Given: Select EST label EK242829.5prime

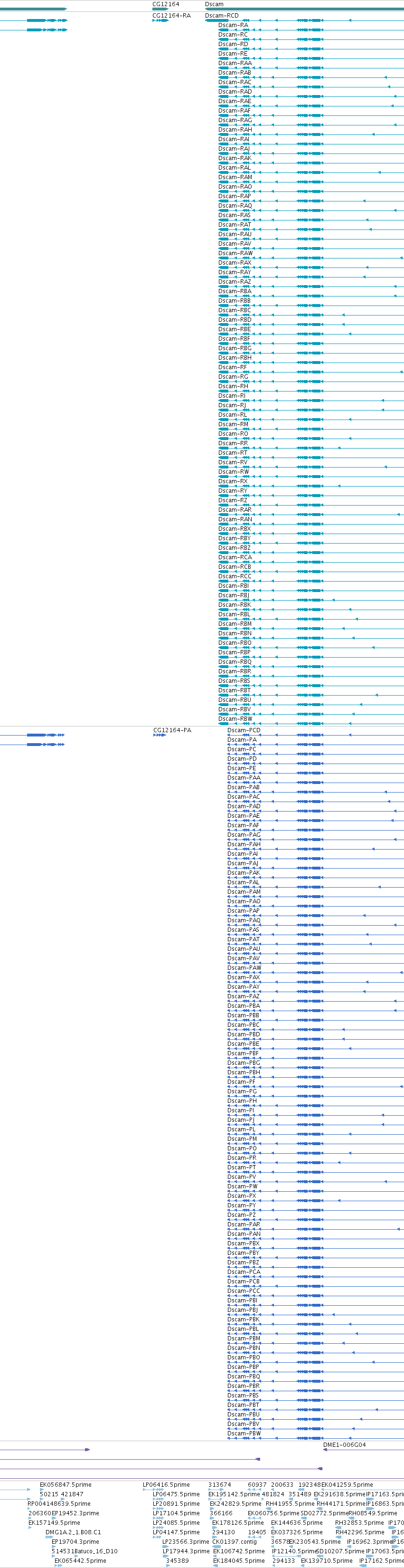Looking at the screenshot, I should [235, 1504].
